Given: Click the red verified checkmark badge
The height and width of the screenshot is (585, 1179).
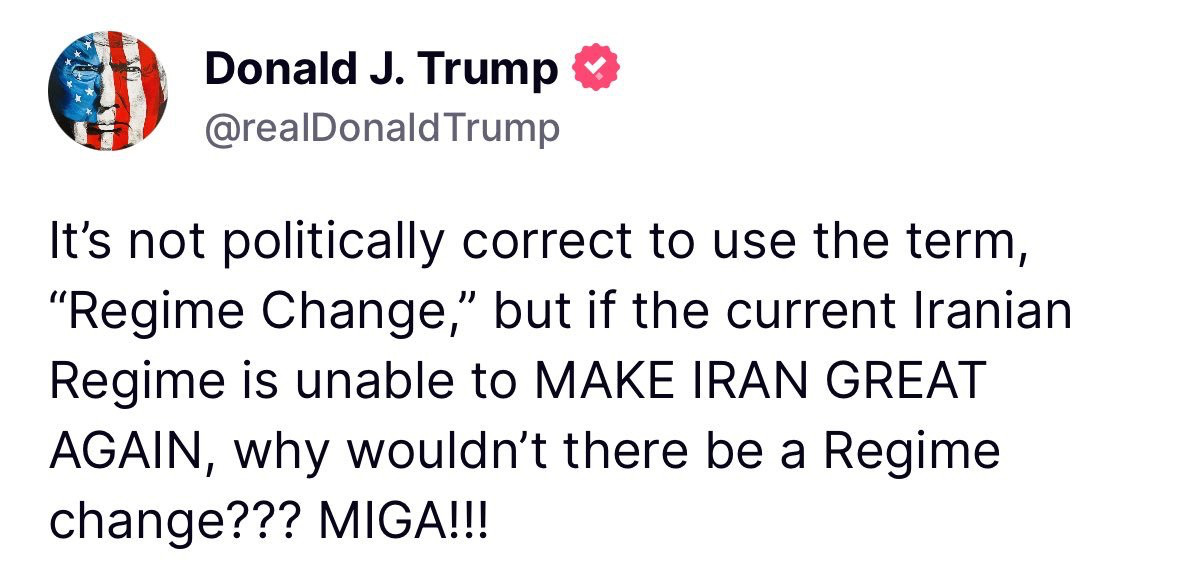Looking at the screenshot, I should click(x=596, y=69).
